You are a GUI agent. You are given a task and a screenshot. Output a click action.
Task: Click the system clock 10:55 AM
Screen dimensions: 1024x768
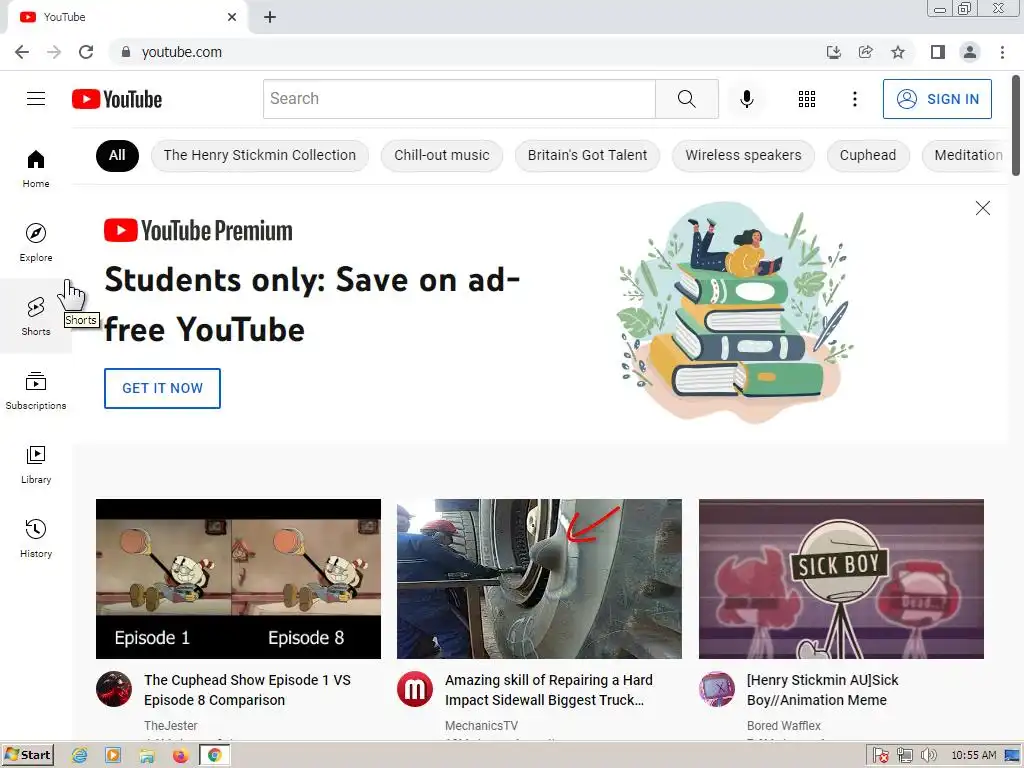pyautogui.click(x=974, y=756)
